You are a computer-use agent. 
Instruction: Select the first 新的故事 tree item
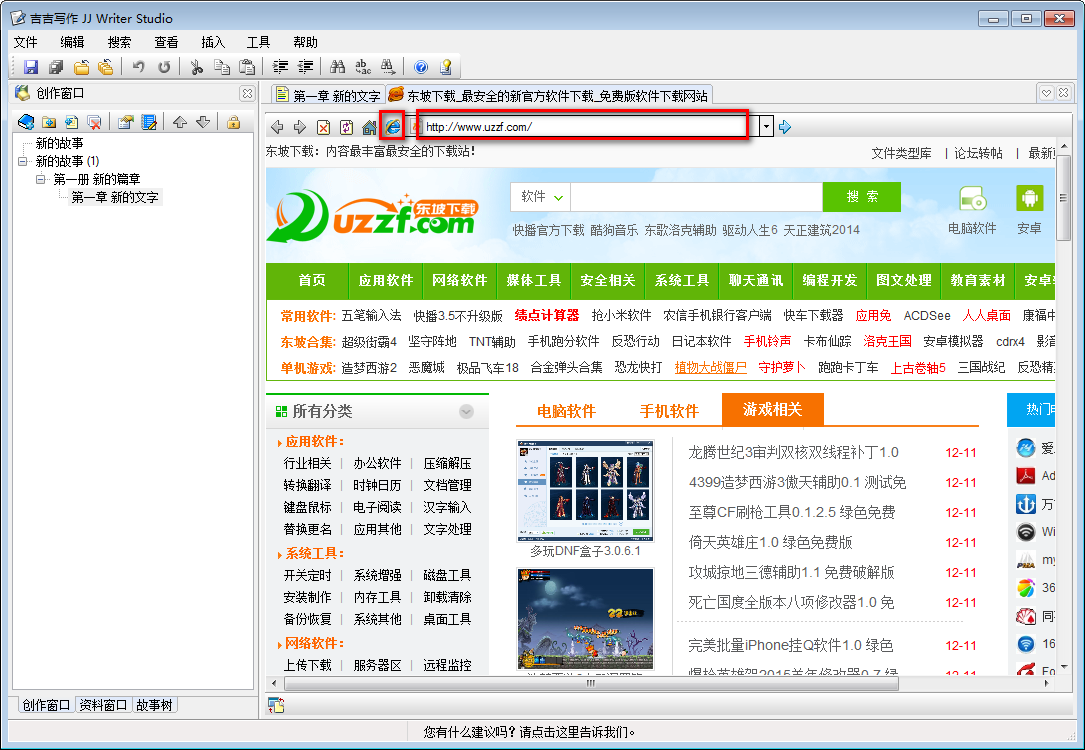[60, 143]
